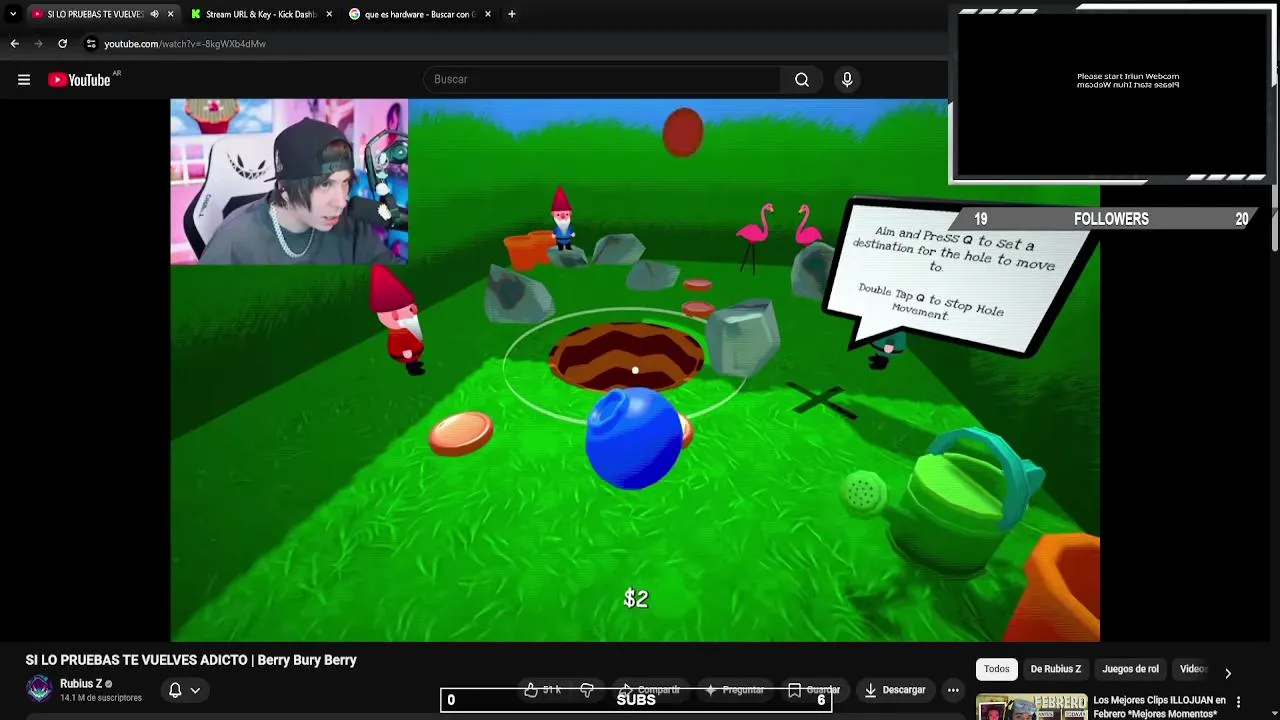This screenshot has width=1280, height=720.
Task: Close the Kick Dashboard tab
Action: (x=329, y=14)
